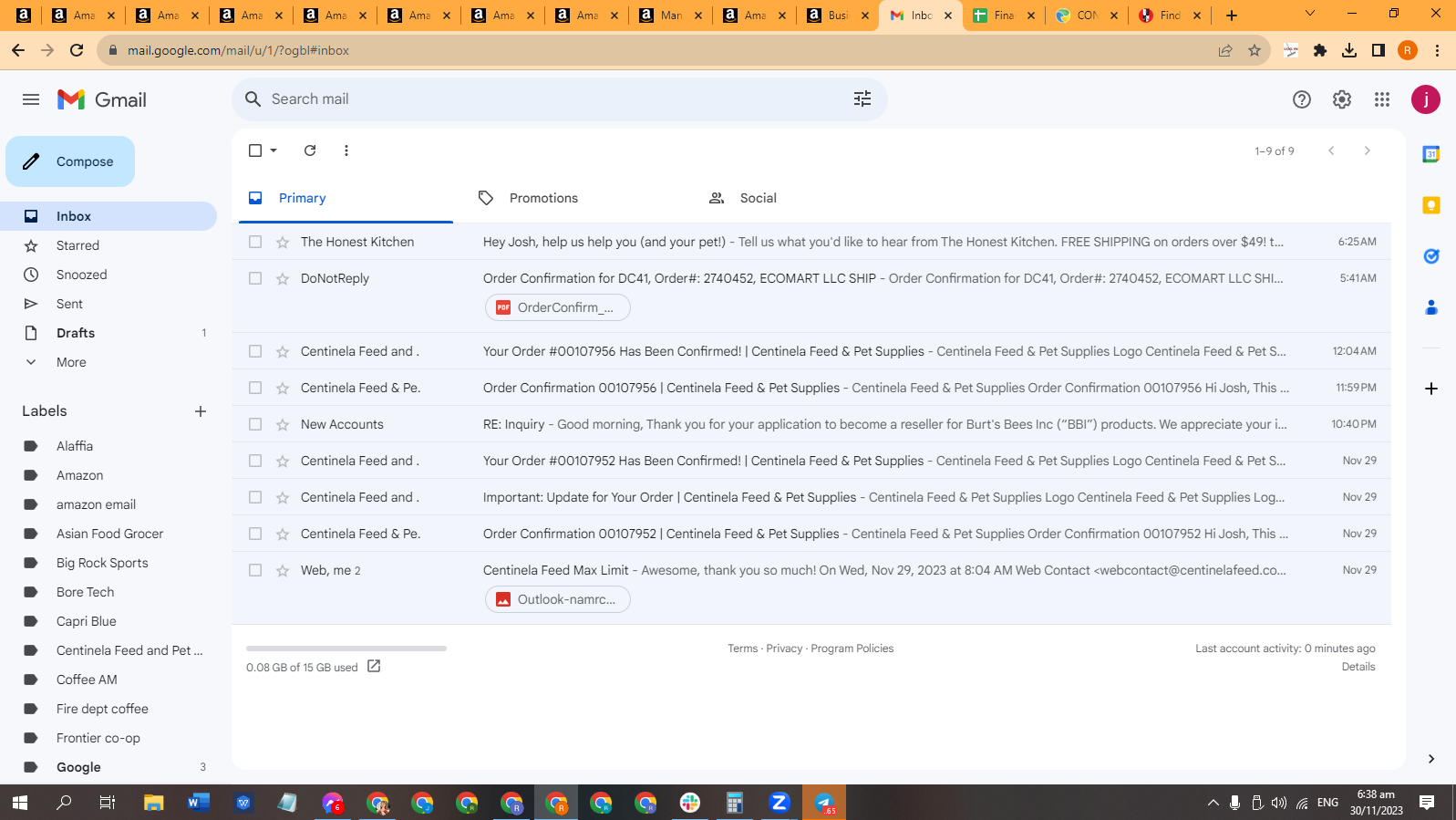Open the Google account avatar menu

coord(1426,99)
